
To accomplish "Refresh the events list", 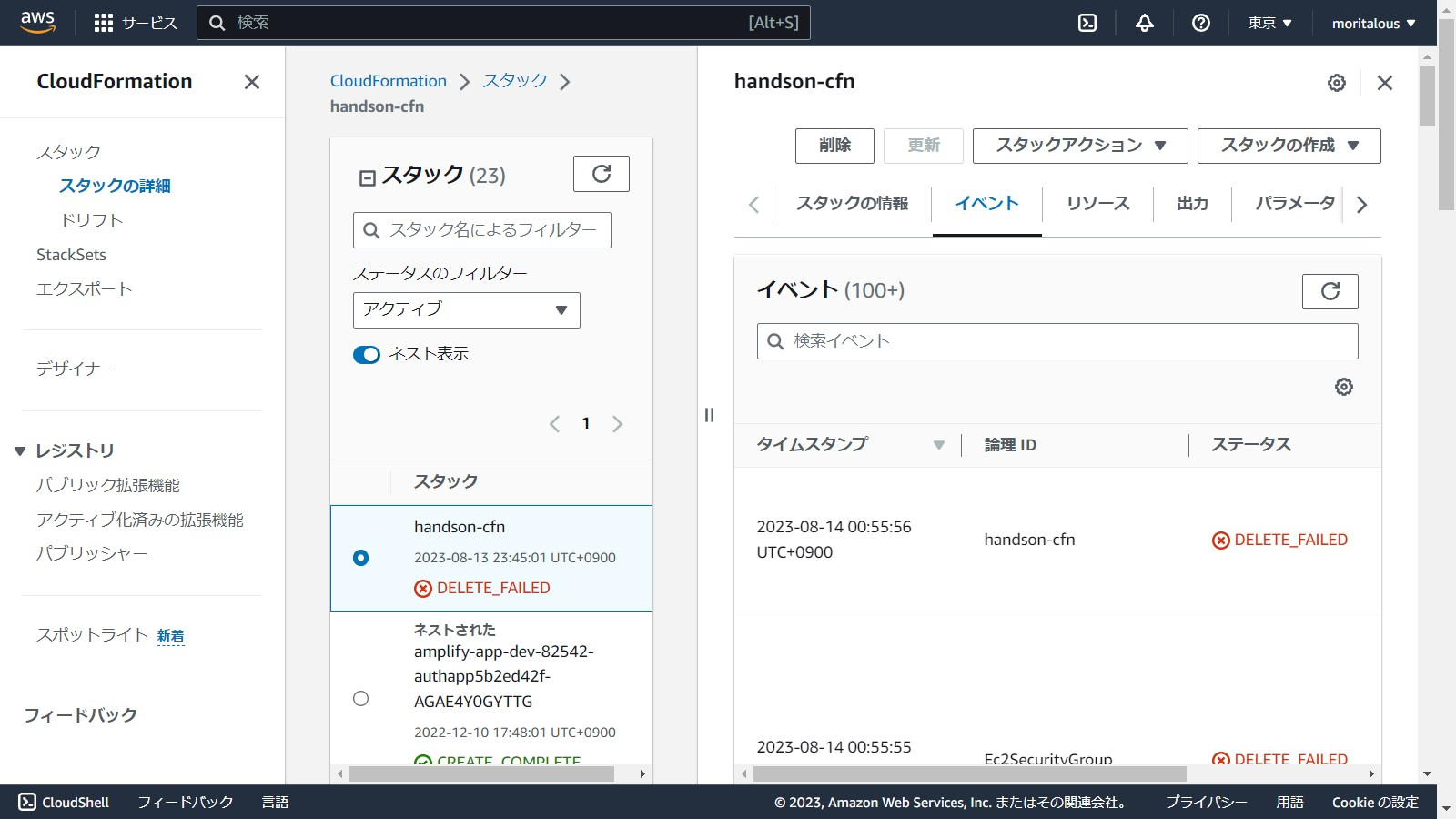I will pyautogui.click(x=1330, y=291).
